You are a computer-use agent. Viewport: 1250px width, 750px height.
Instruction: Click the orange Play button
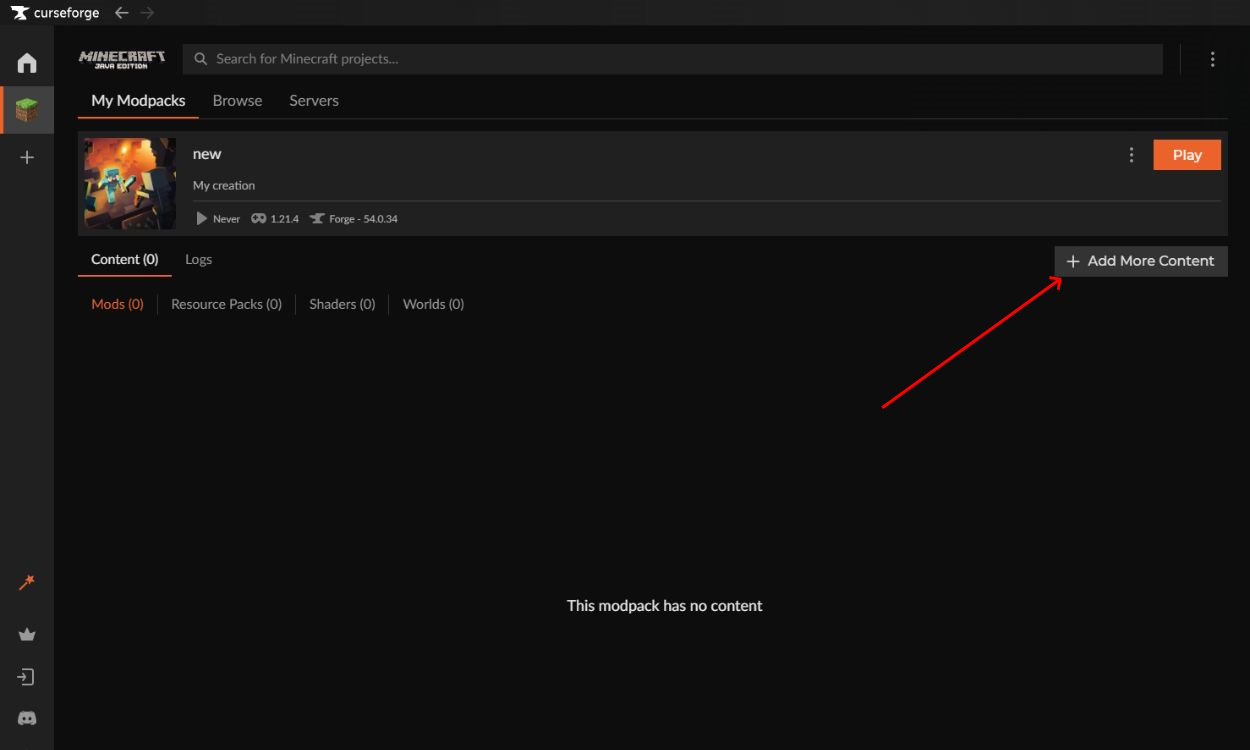point(1187,155)
